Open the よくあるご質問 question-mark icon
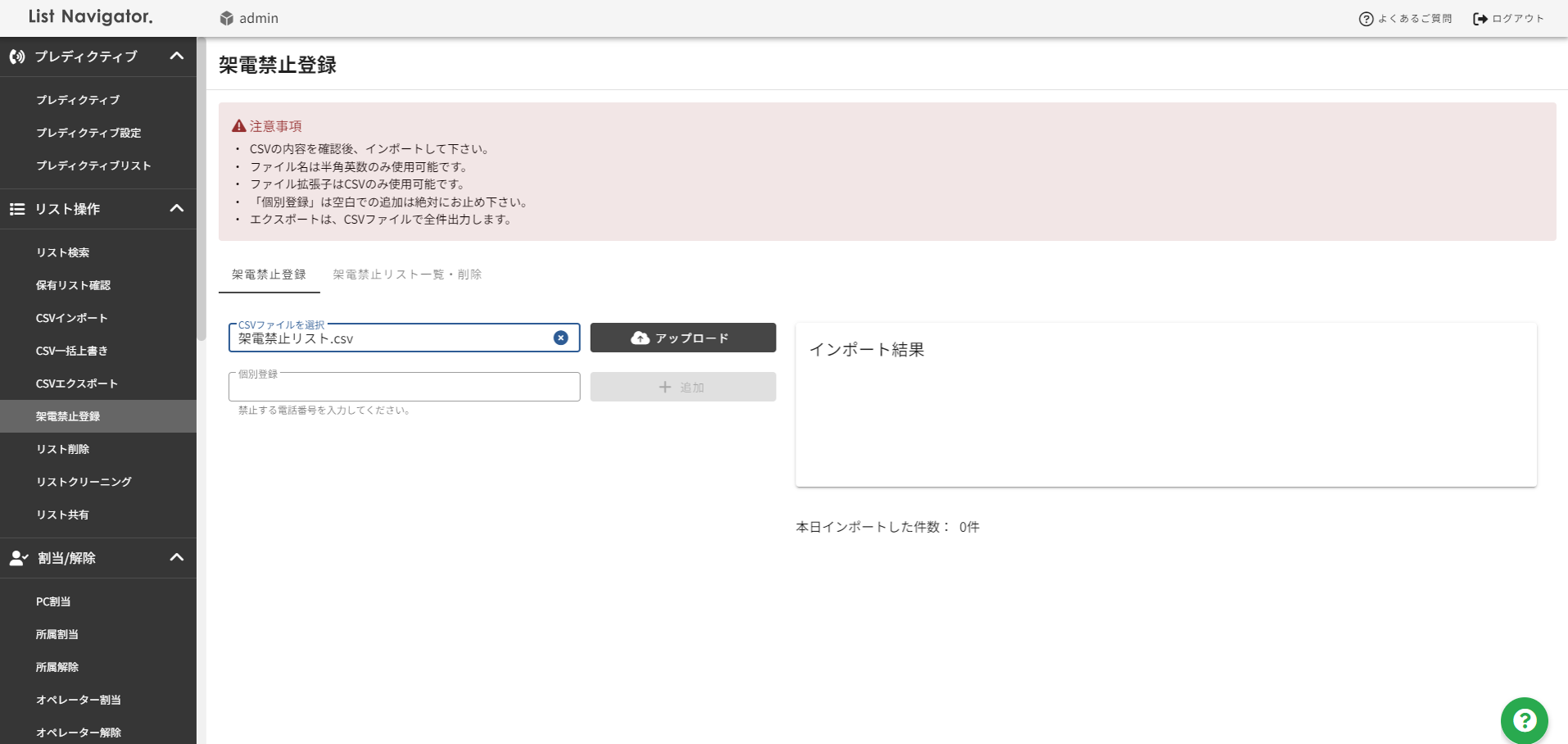 [1366, 19]
